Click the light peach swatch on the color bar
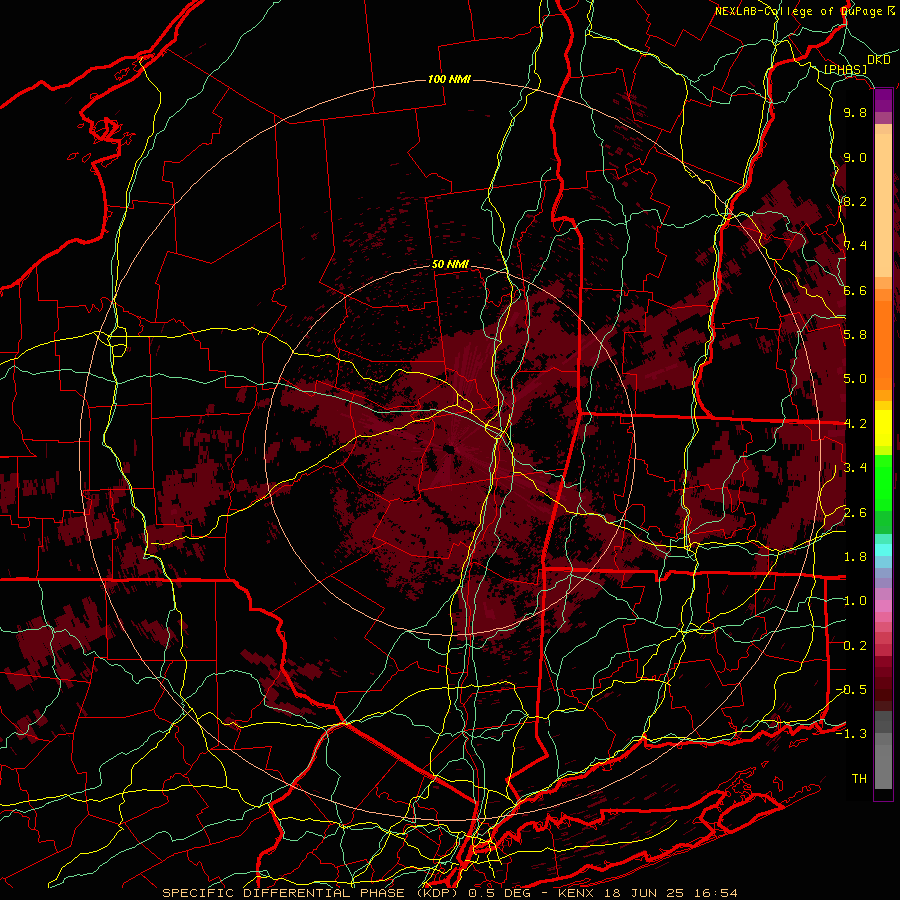 click(x=883, y=205)
